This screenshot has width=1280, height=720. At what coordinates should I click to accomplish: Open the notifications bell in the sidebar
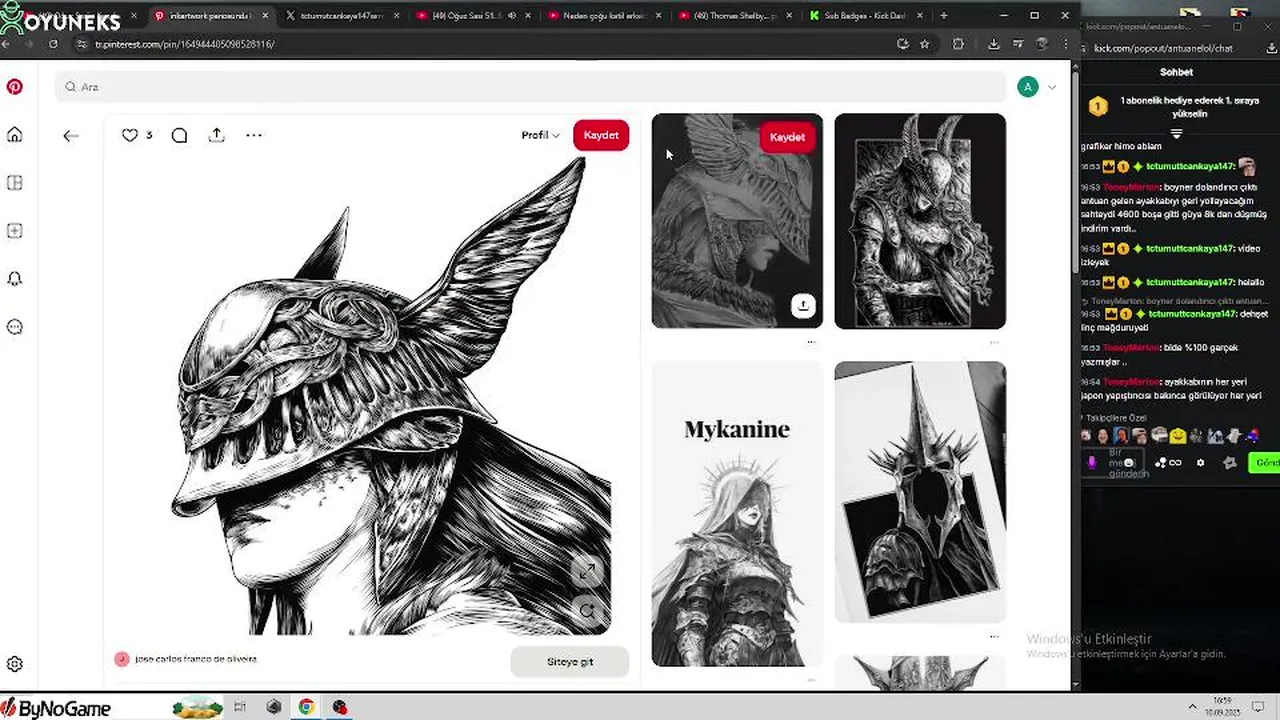(15, 279)
